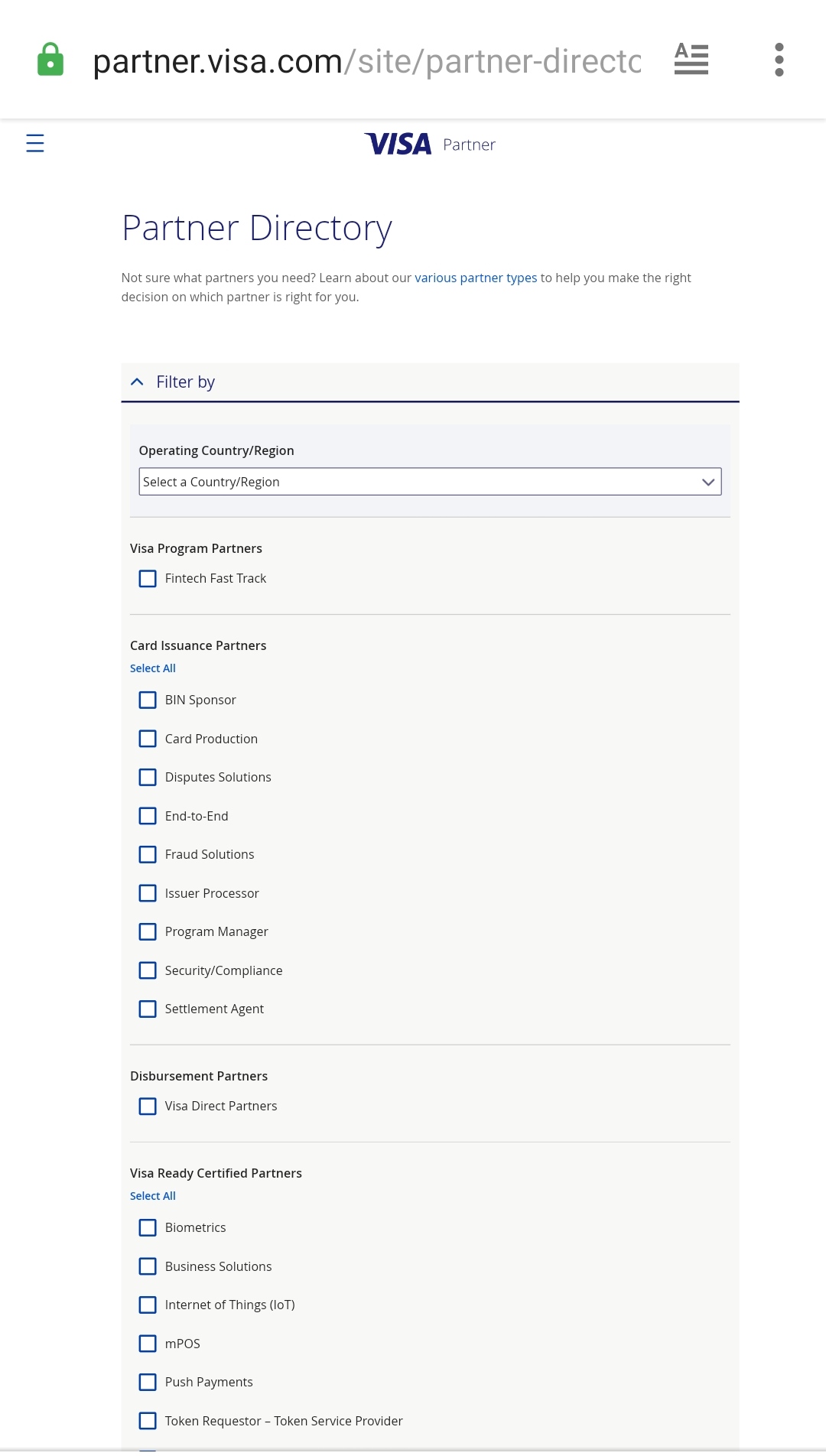Viewport: 826px width, 1456px height.
Task: Enable the BIN Sponsor filter
Action: [x=148, y=700]
